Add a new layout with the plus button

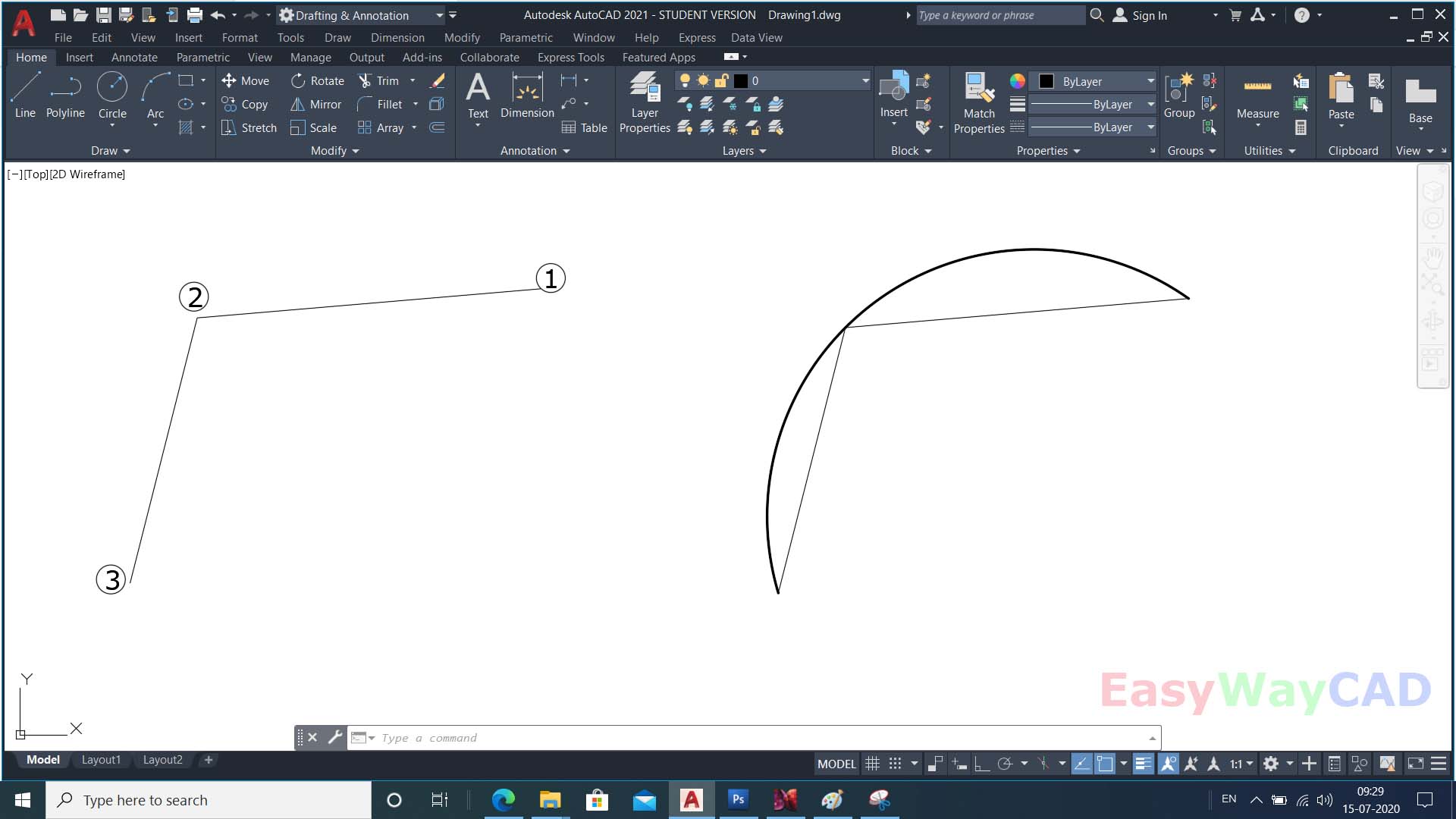(x=209, y=760)
